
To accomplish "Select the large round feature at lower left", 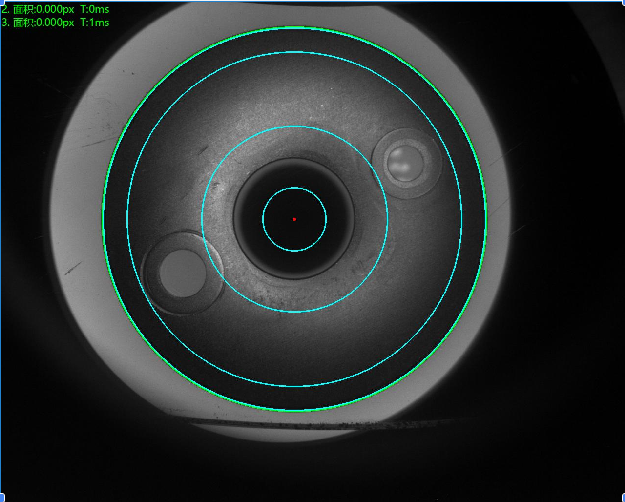I will click(182, 272).
